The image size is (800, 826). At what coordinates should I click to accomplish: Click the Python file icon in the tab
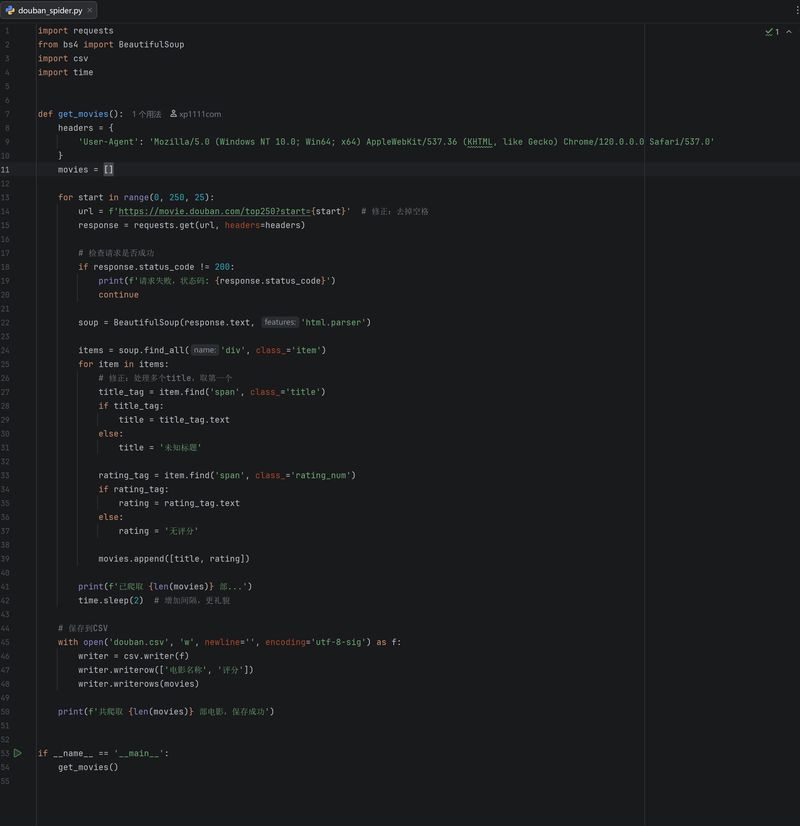tap(10, 10)
